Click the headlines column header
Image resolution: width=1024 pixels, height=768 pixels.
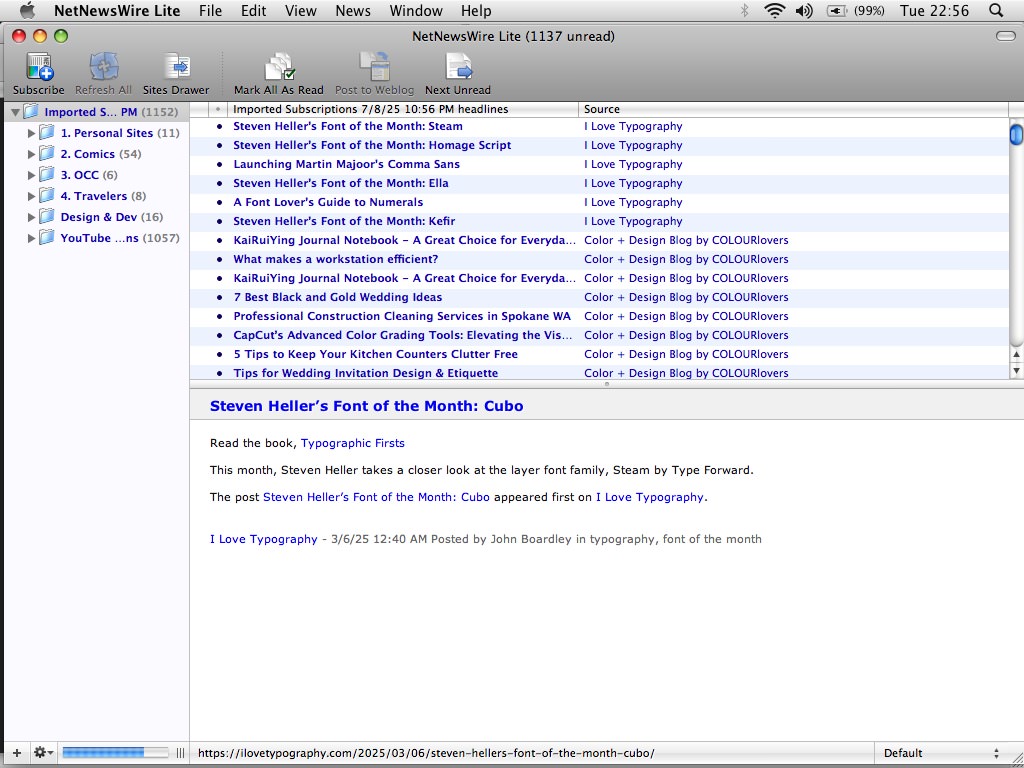click(x=403, y=109)
